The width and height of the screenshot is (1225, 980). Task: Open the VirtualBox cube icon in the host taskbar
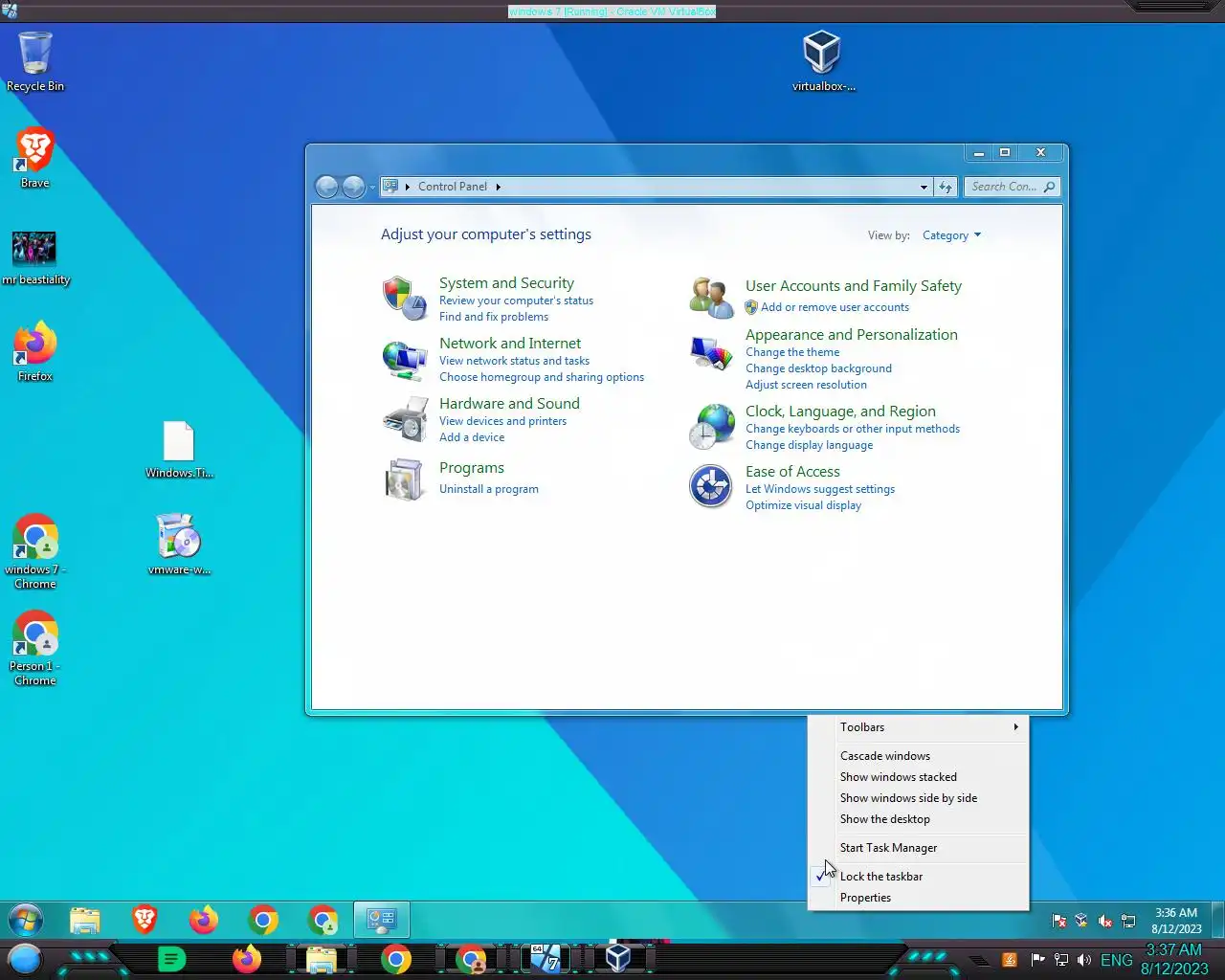coord(618,958)
